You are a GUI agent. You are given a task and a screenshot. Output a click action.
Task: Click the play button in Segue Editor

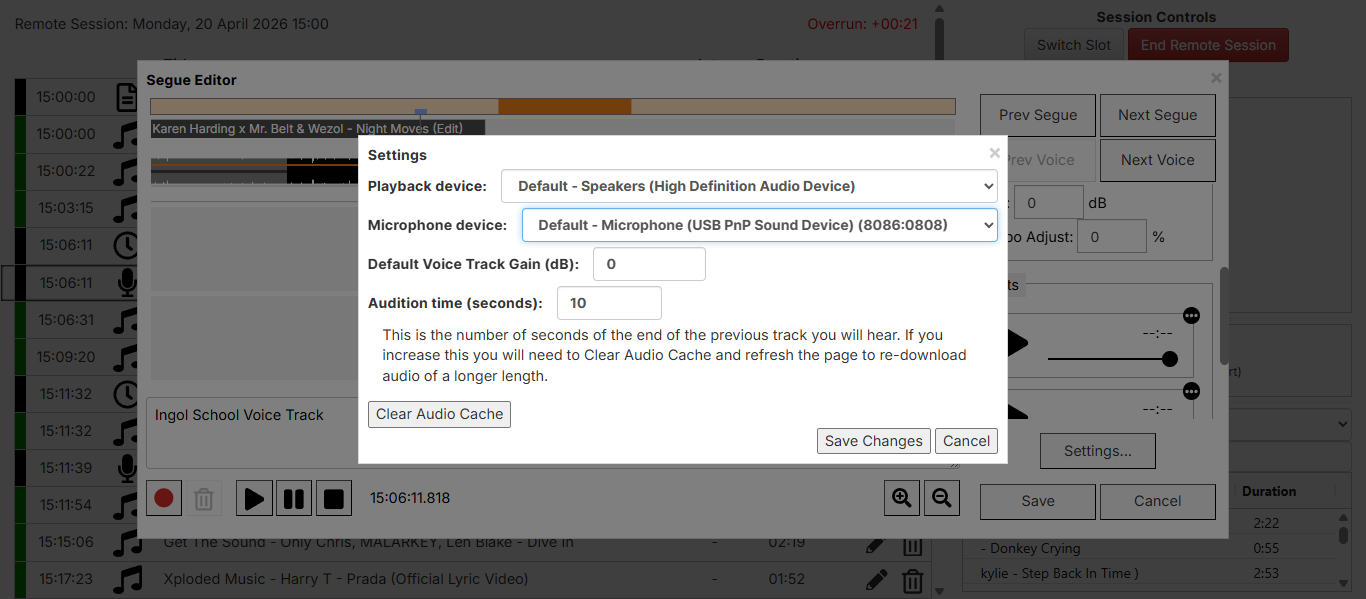[x=254, y=498]
